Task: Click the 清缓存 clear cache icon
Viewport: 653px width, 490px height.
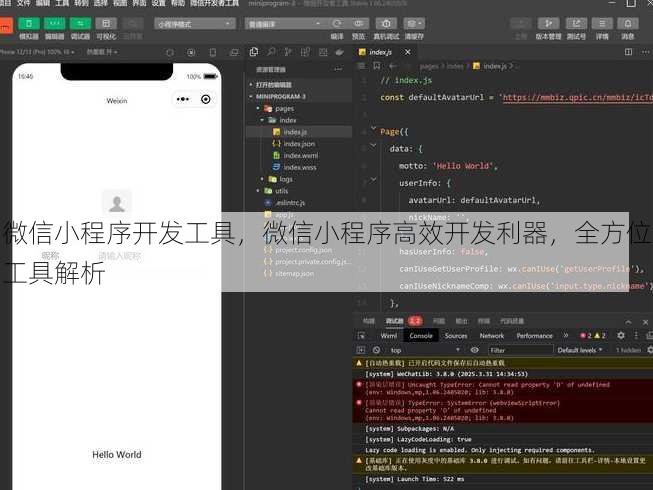Action: pos(414,23)
